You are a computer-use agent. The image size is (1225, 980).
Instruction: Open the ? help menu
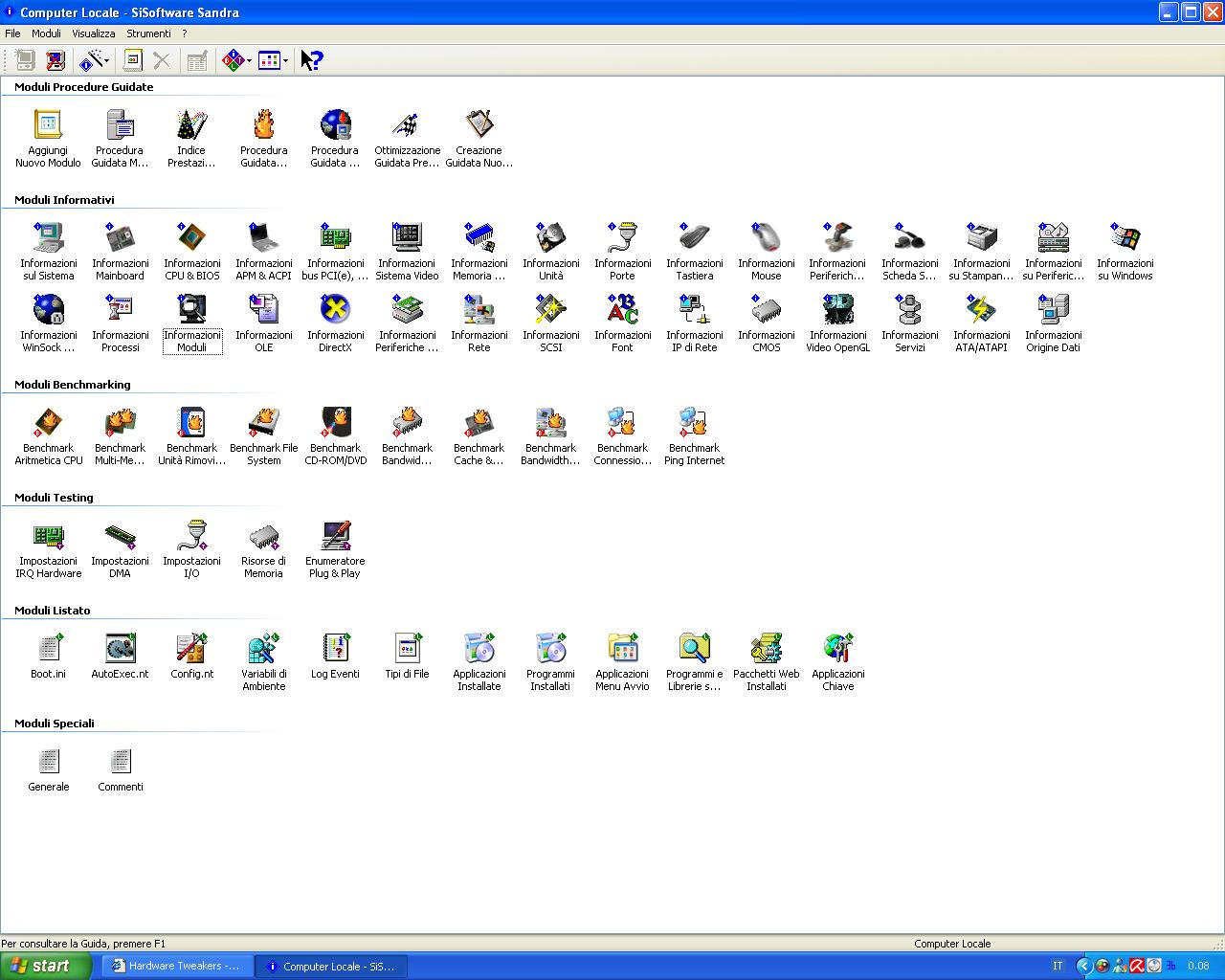185,33
